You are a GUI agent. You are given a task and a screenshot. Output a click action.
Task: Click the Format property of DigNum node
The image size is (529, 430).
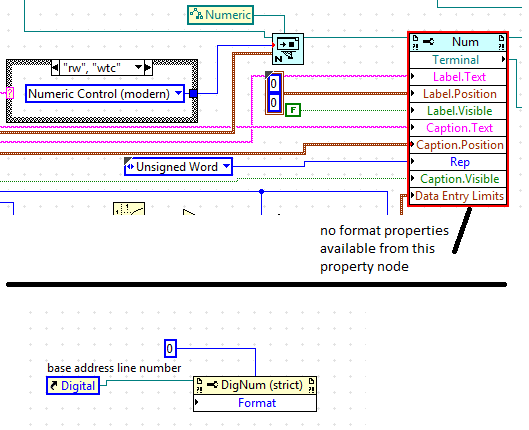(255, 403)
